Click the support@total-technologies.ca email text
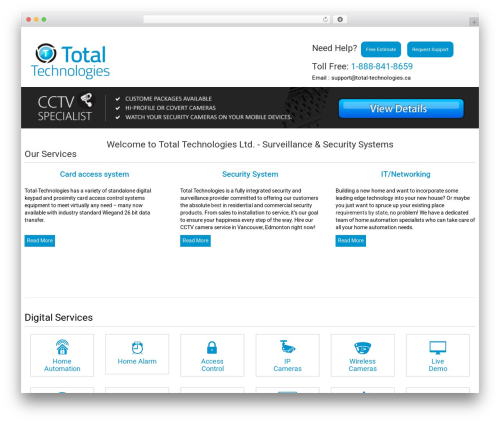This screenshot has width=500, height=423. point(371,78)
